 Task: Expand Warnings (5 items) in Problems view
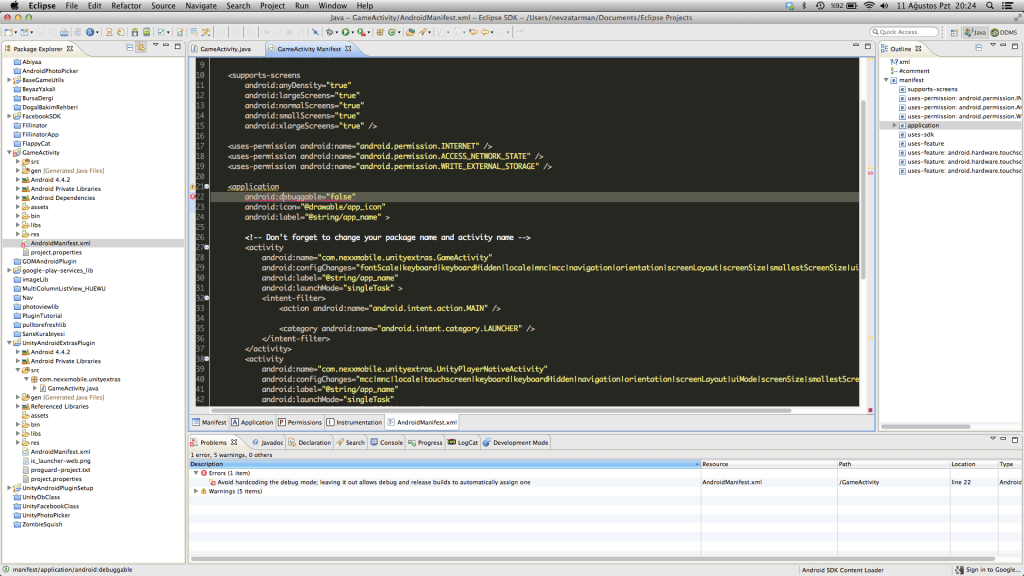[196, 490]
